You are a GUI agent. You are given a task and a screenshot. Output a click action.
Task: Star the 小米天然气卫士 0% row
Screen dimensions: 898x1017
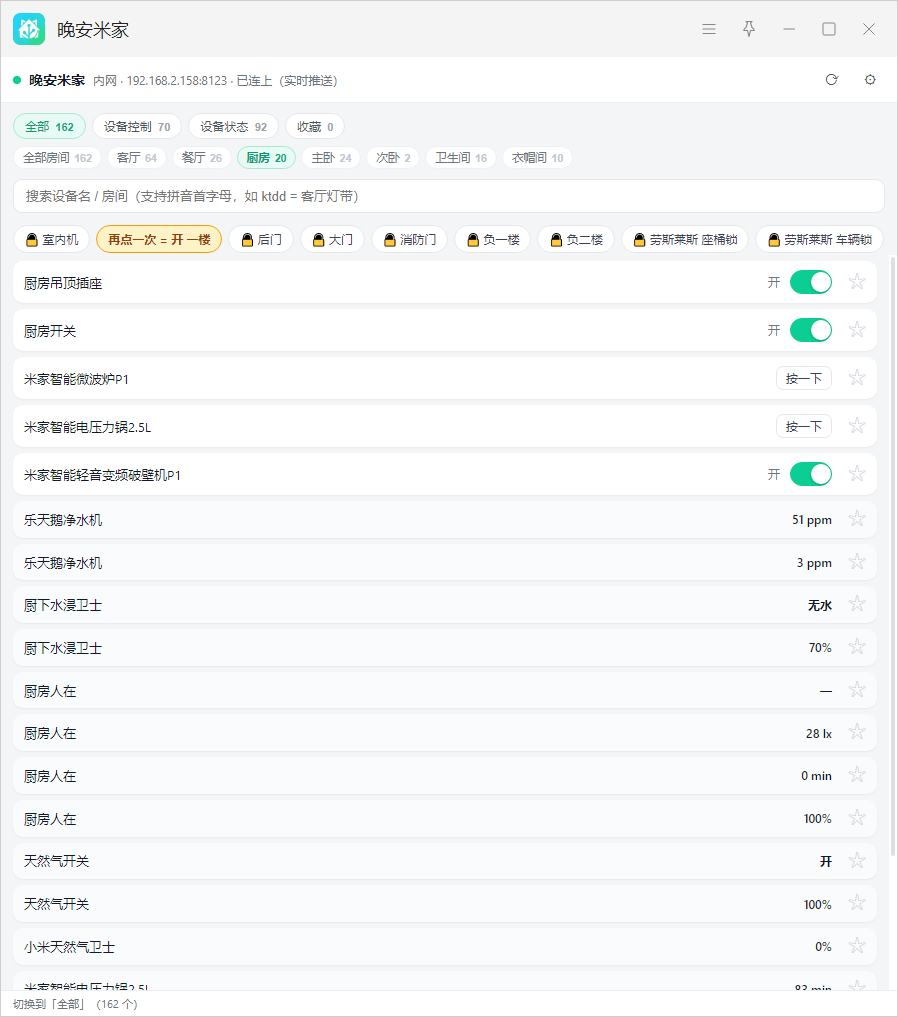coord(857,946)
